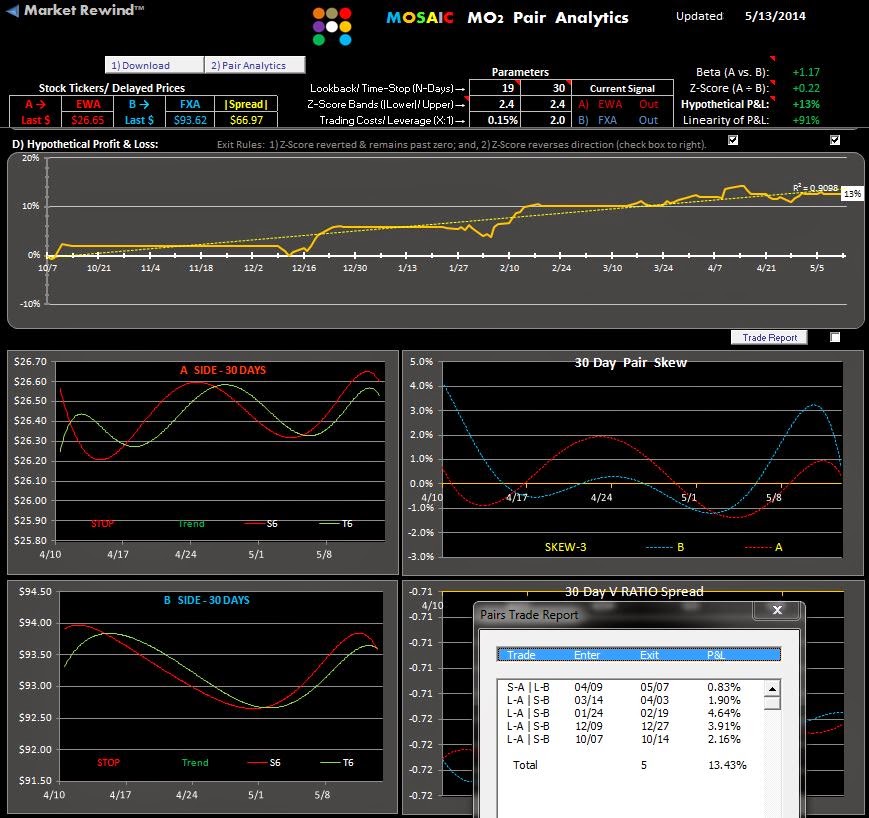Click the Leverage 2.0 cell
Viewport: 869px width, 818px height.
click(546, 120)
